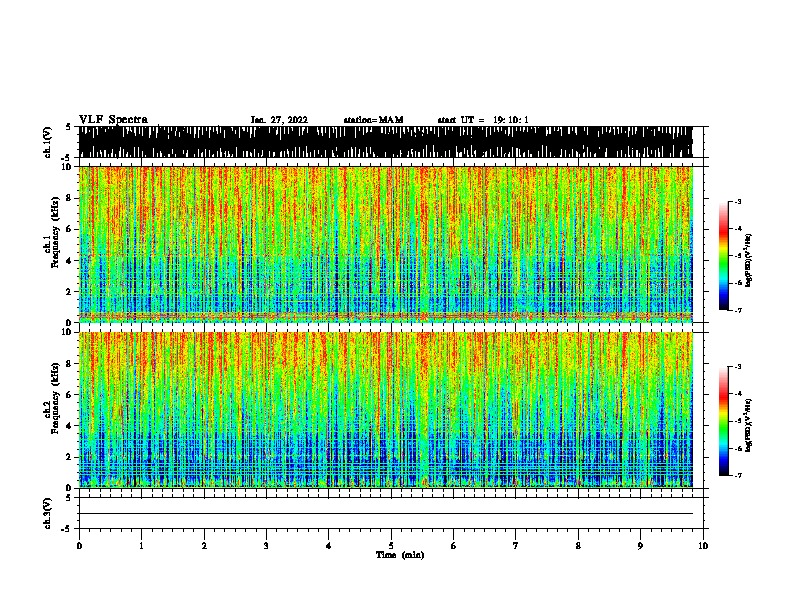The image size is (792, 612).
Task: Click time axis tick label "8"
Action: [x=578, y=546]
